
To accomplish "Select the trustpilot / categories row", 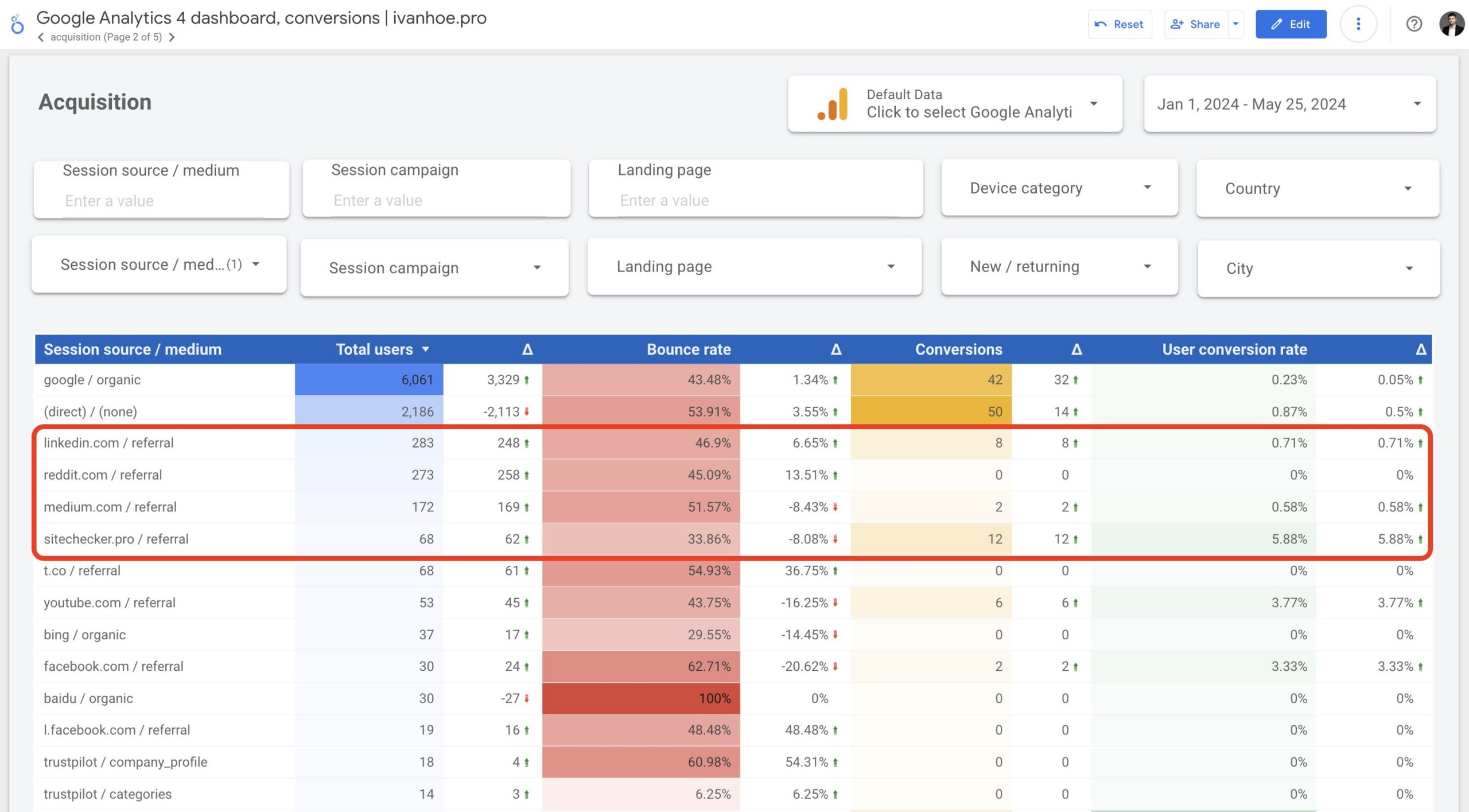I will pyautogui.click(x=733, y=795).
